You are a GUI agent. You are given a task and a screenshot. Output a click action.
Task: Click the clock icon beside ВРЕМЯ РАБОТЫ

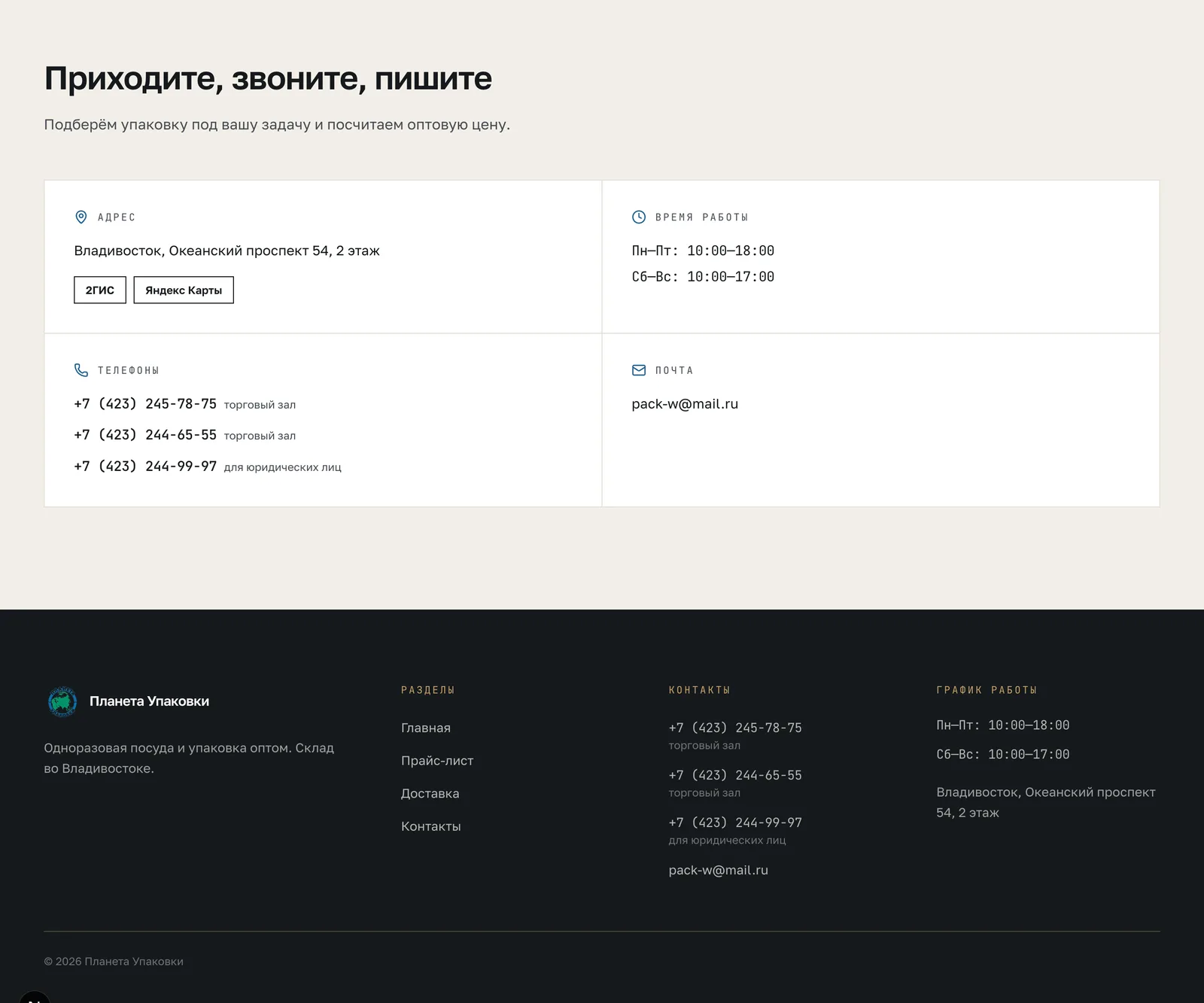(x=639, y=217)
